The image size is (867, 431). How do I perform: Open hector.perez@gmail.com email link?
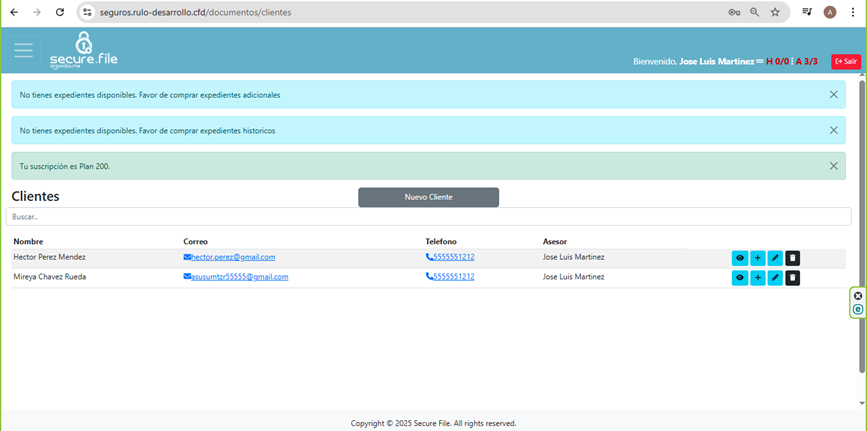click(x=232, y=257)
